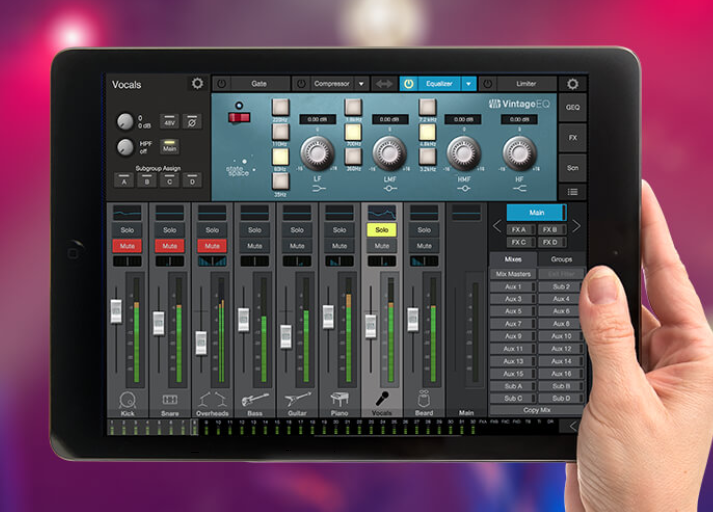Click the Kick channel fader handle

[116, 311]
